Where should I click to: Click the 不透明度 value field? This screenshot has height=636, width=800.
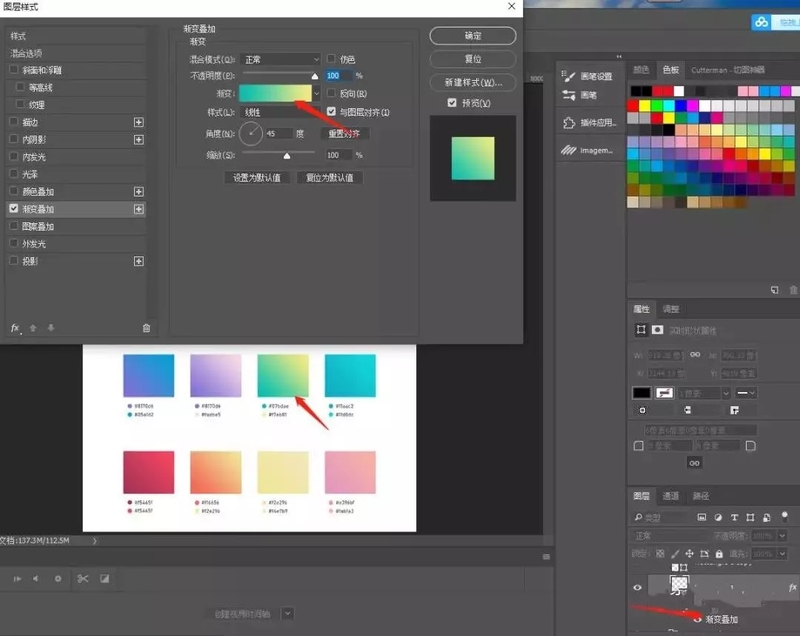tap(338, 75)
